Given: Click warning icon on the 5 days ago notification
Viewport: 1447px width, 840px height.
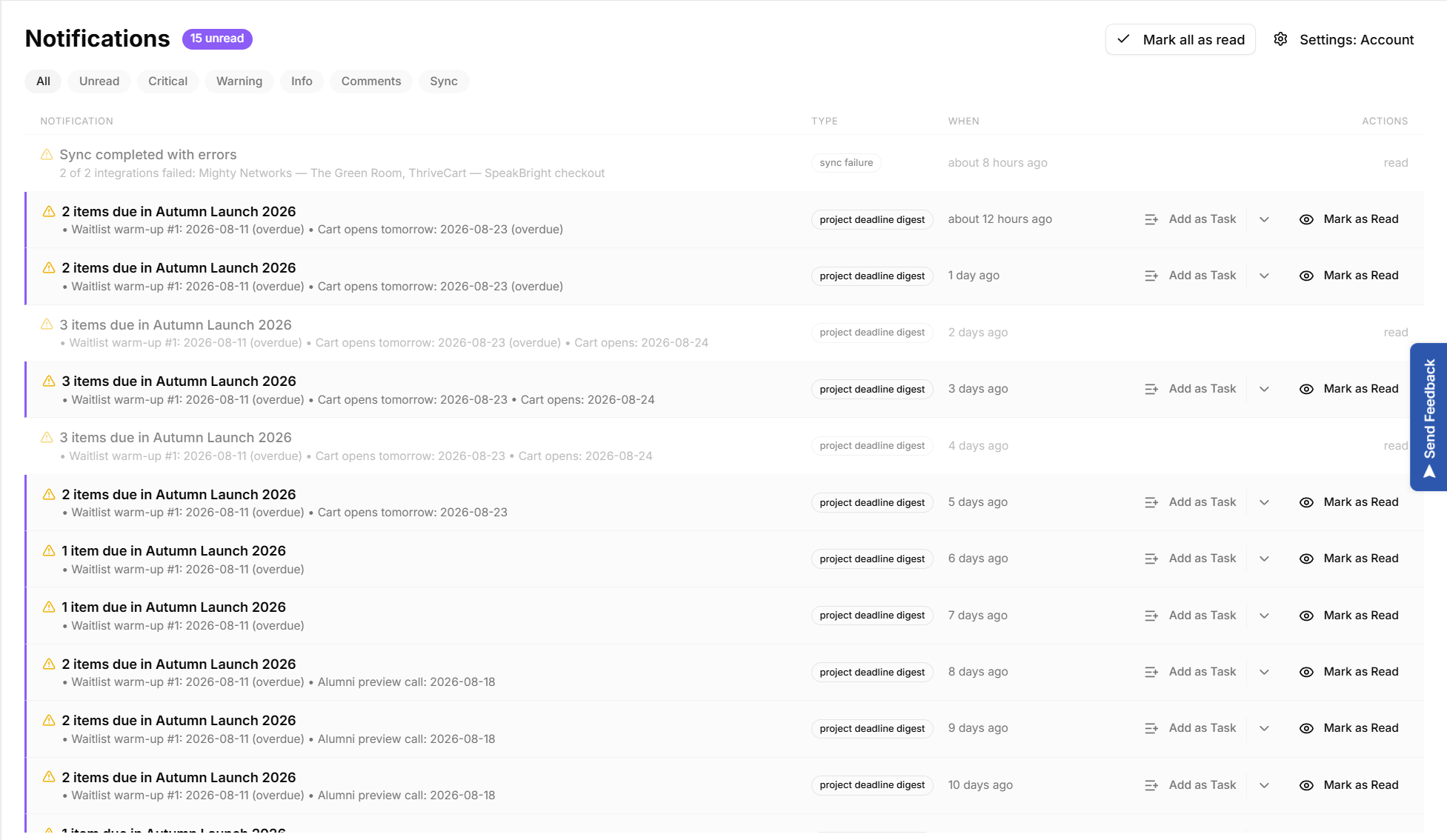Looking at the screenshot, I should pos(49,494).
